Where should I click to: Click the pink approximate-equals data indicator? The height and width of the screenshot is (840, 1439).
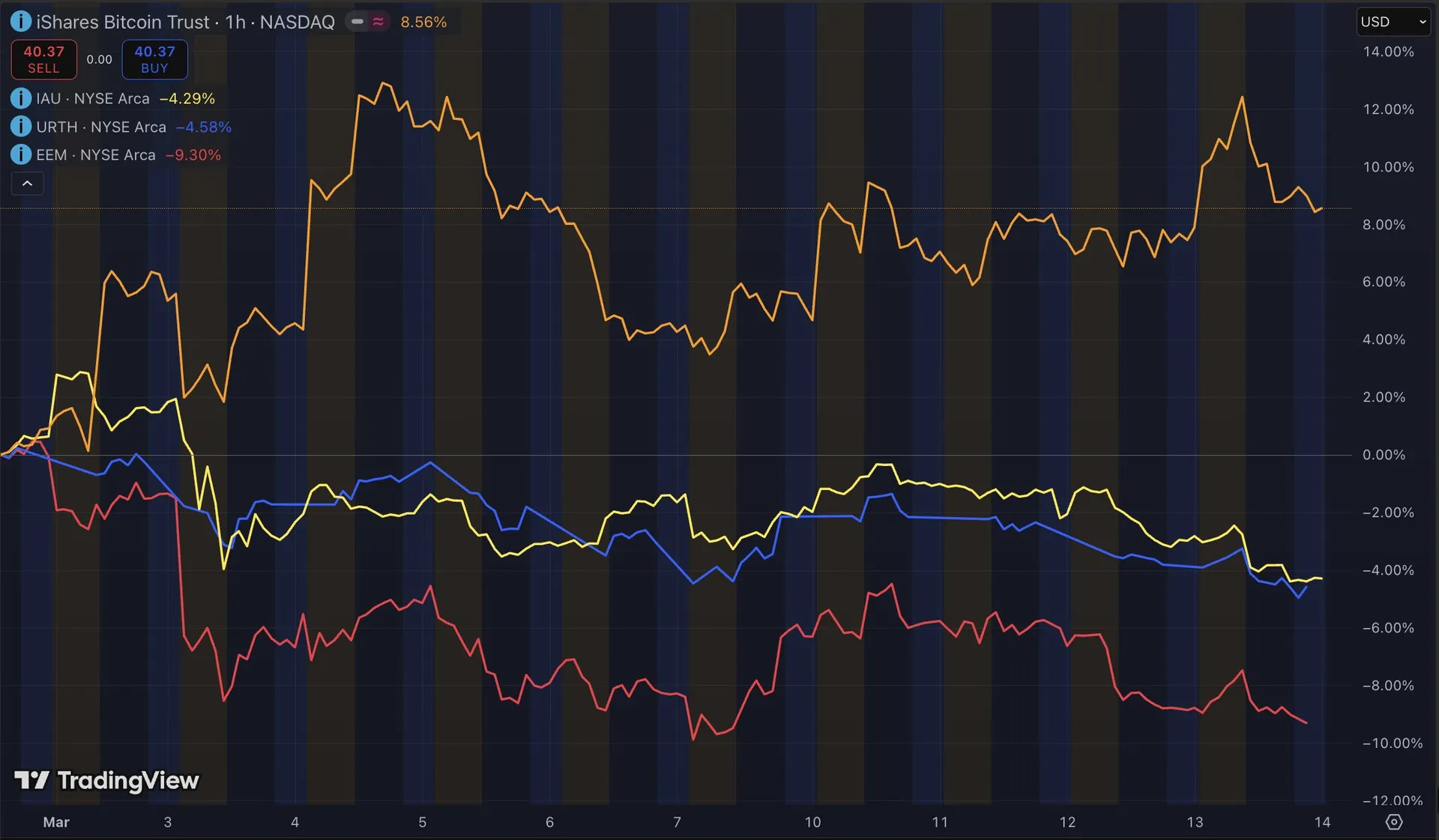(x=378, y=22)
